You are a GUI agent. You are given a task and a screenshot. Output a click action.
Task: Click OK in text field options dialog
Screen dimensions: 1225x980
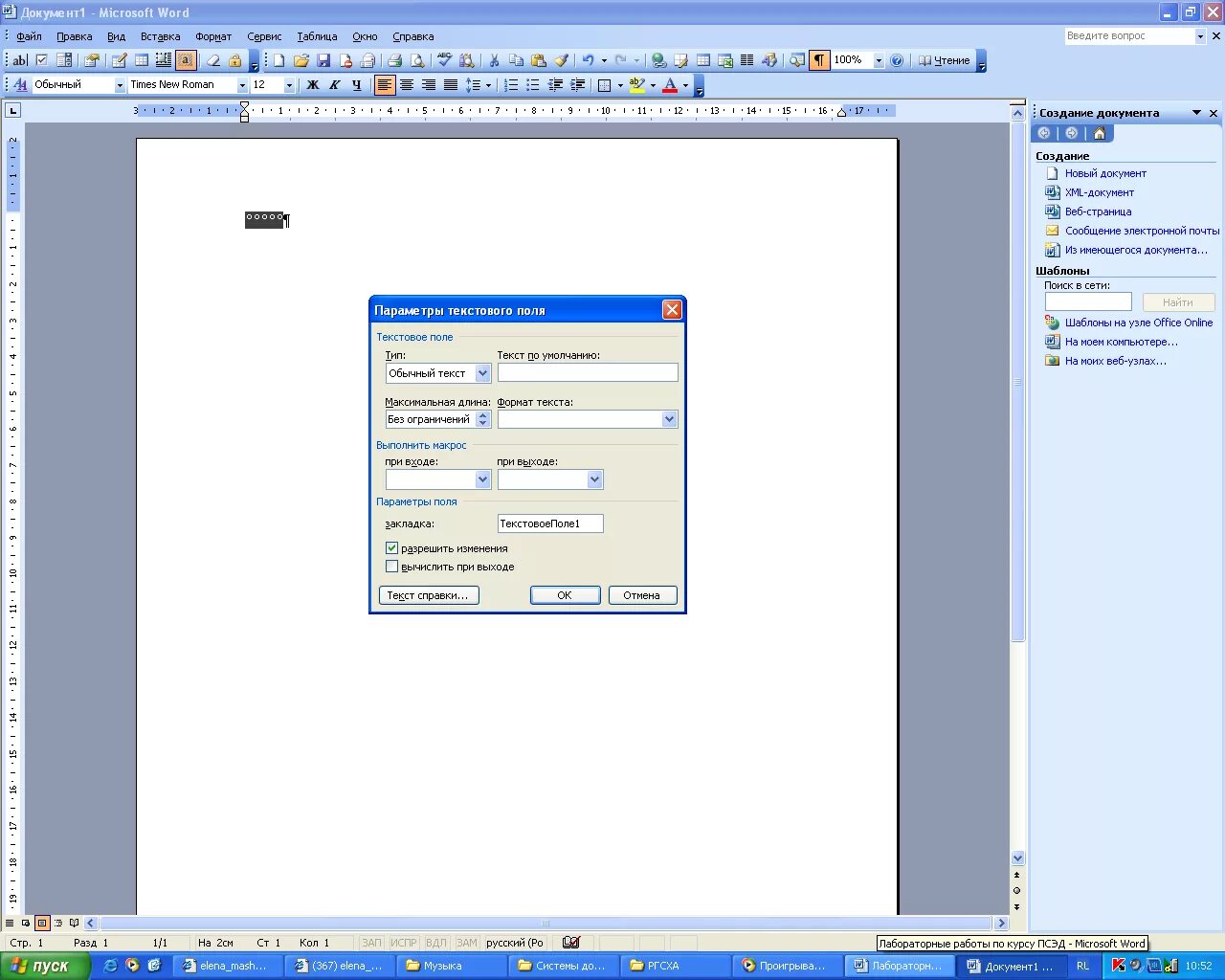[565, 595]
